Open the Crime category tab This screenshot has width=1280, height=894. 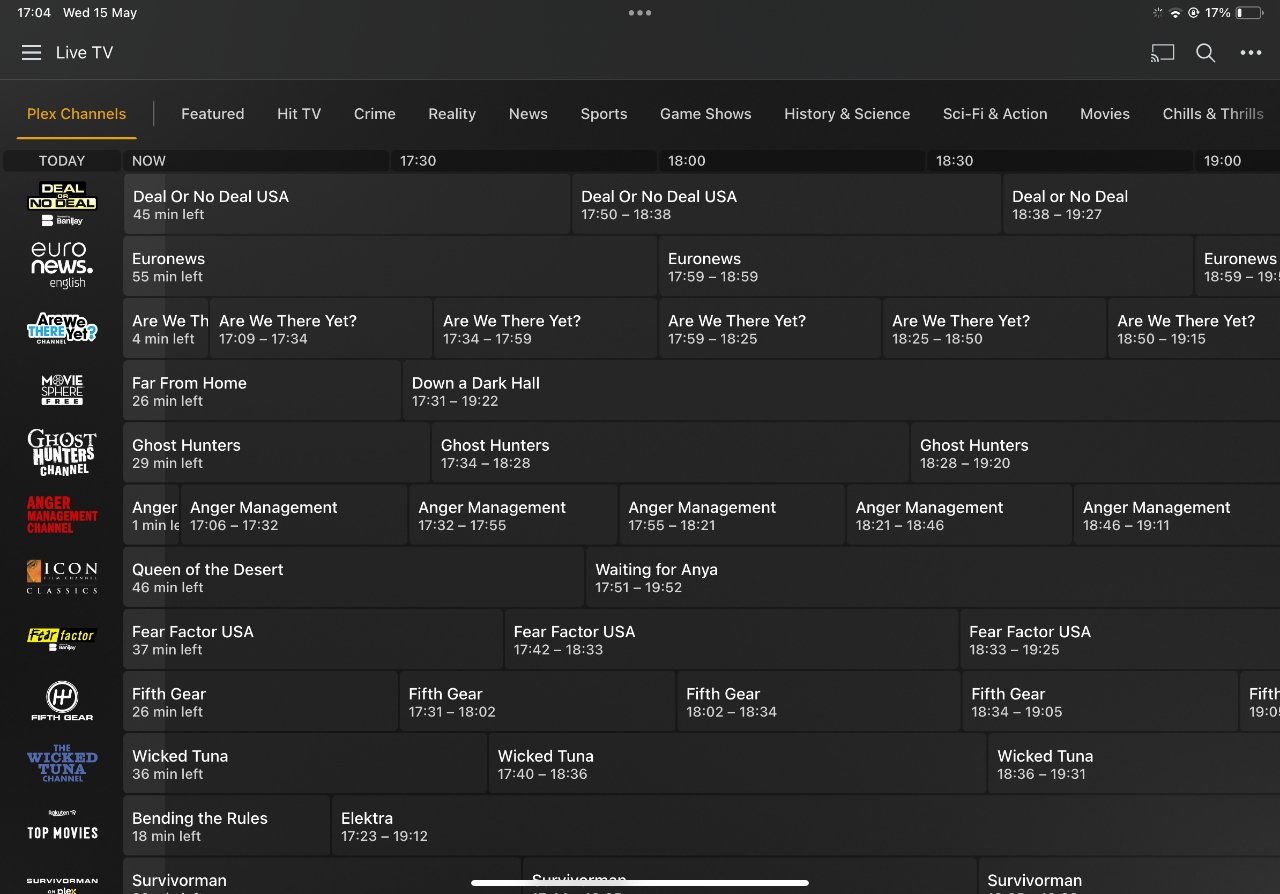click(375, 114)
